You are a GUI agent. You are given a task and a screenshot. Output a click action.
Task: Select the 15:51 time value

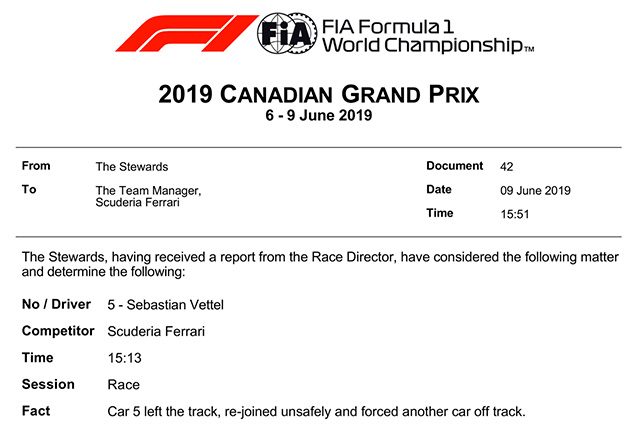coord(515,213)
